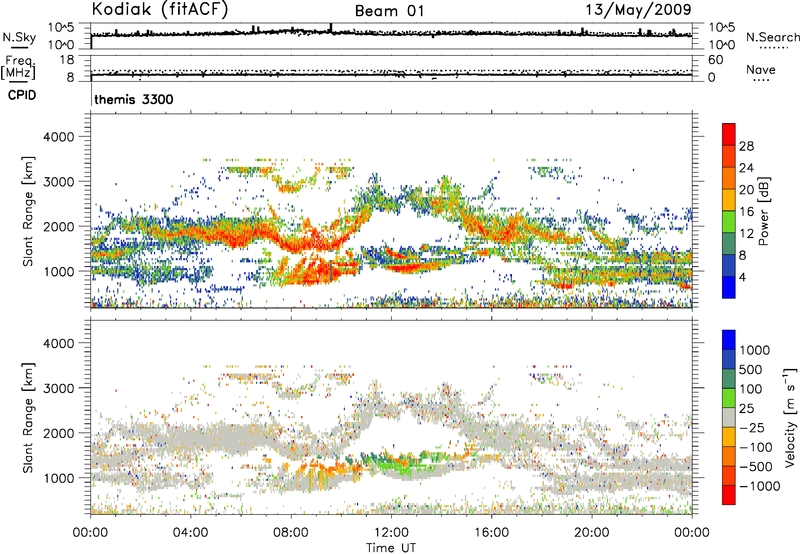Click 'Slant Range [km]' label of the Power panel

pyautogui.click(x=28, y=211)
